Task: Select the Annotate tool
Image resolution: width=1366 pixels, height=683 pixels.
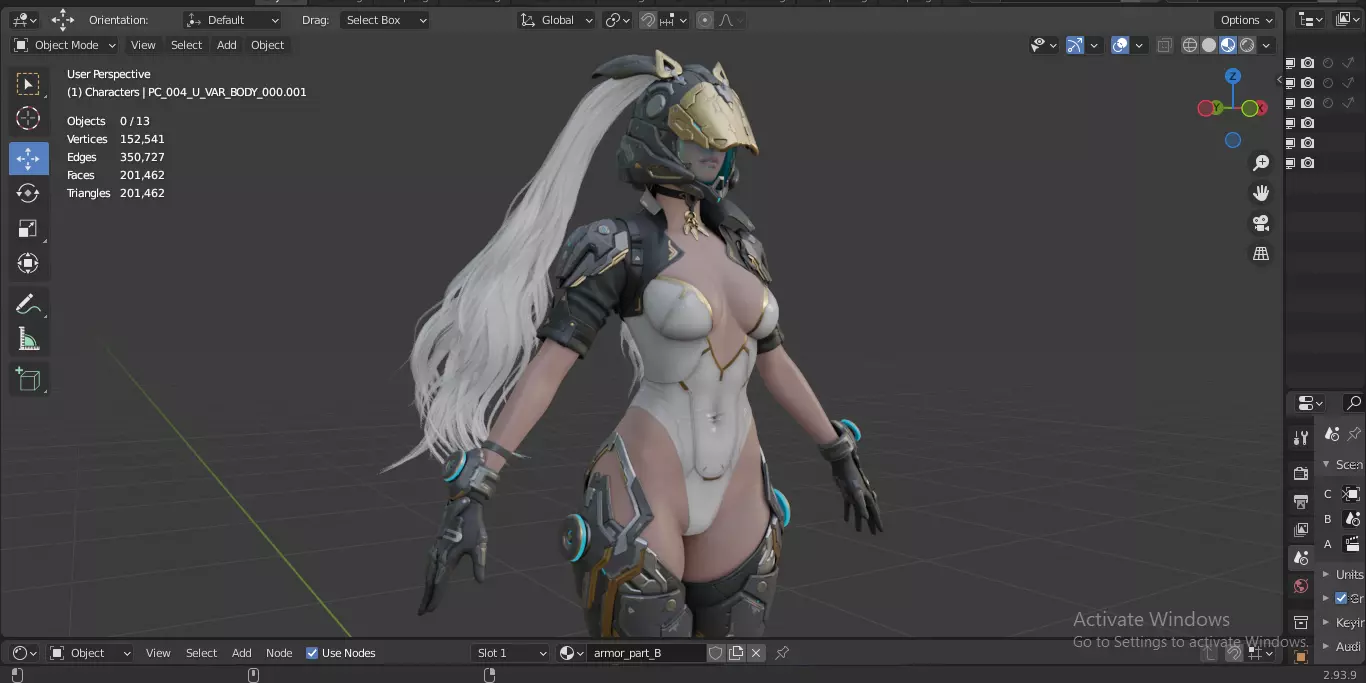Action: pyautogui.click(x=29, y=304)
